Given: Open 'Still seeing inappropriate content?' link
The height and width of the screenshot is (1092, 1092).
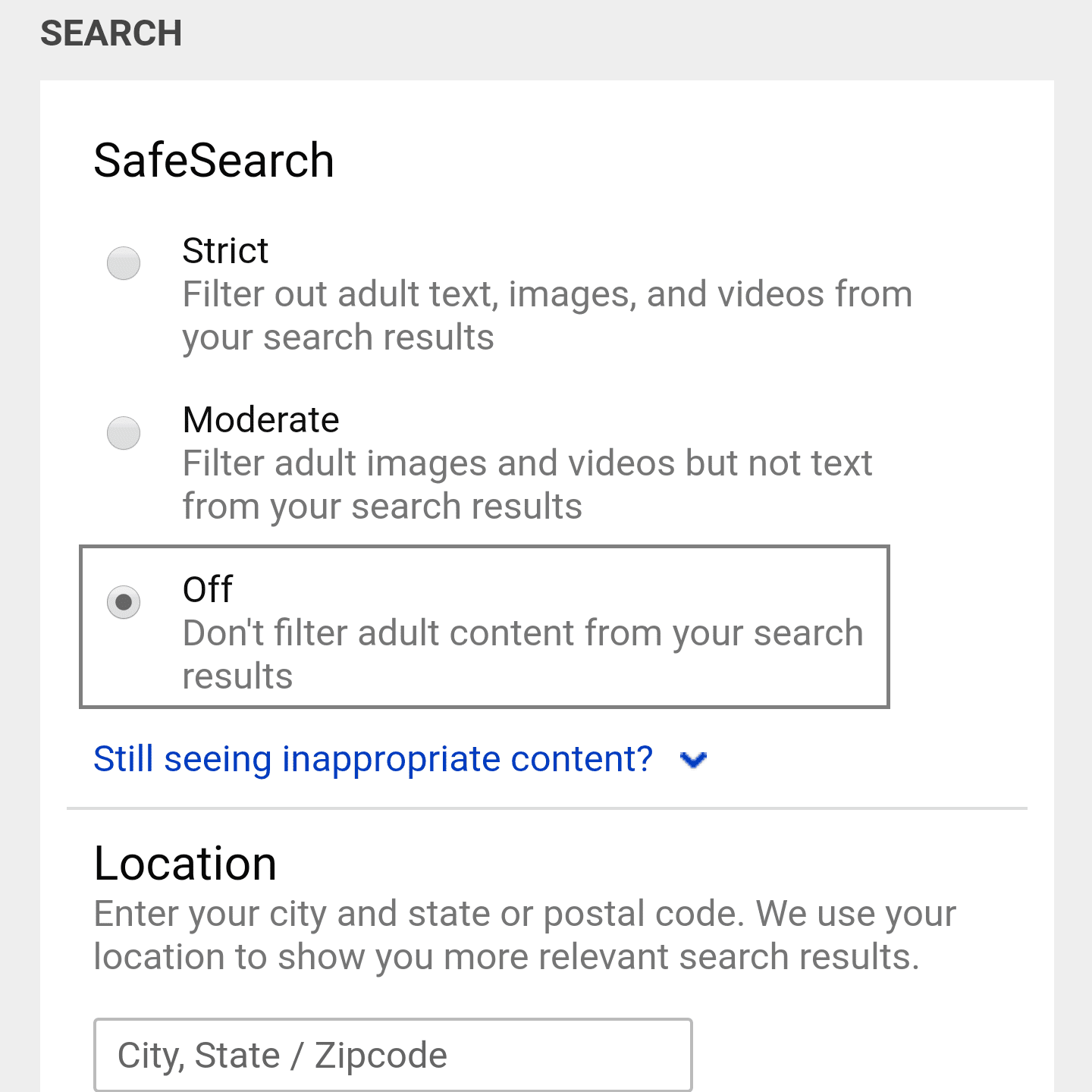Looking at the screenshot, I should (372, 759).
